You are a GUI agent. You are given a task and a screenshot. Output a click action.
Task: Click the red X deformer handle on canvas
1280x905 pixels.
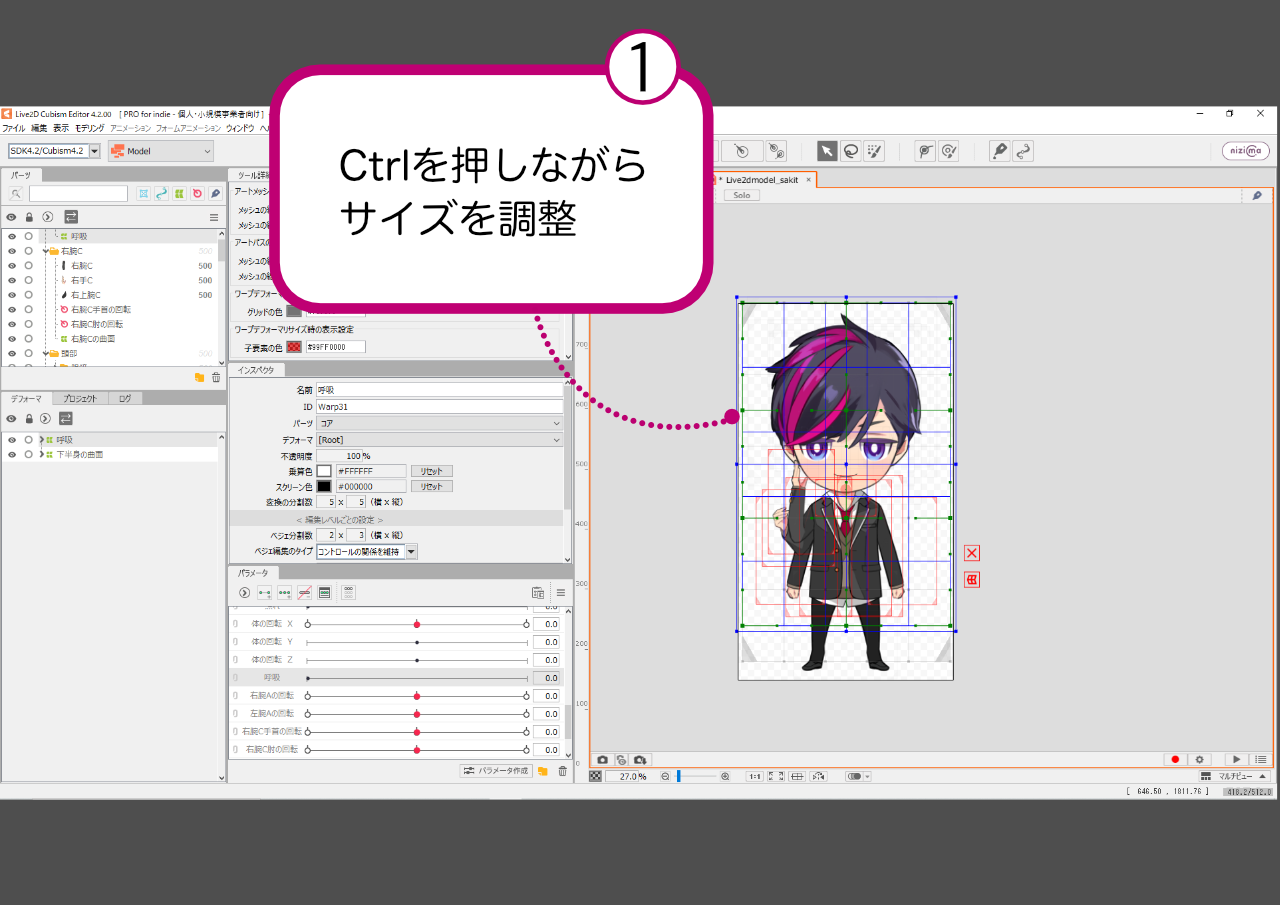tap(972, 553)
